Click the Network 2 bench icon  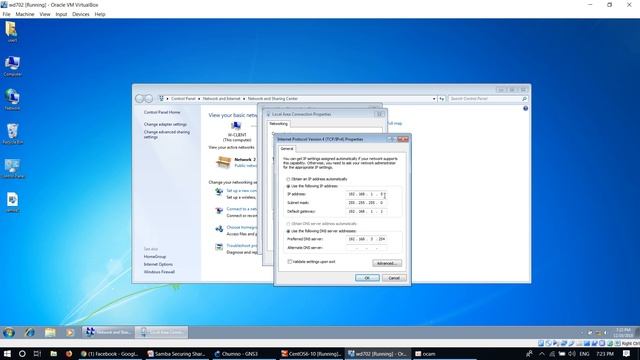[x=223, y=162]
